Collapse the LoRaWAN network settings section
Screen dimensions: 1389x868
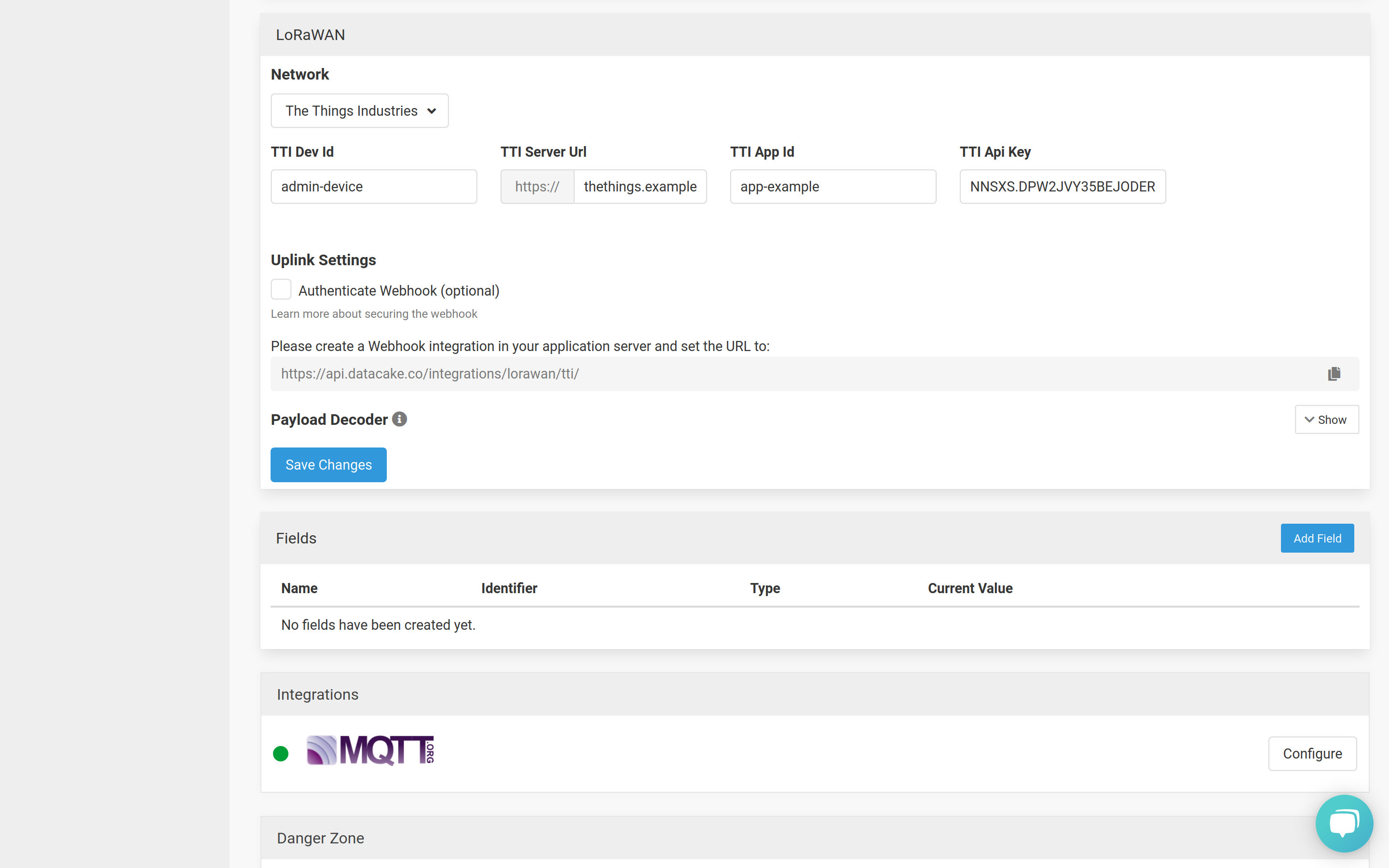pos(311,35)
